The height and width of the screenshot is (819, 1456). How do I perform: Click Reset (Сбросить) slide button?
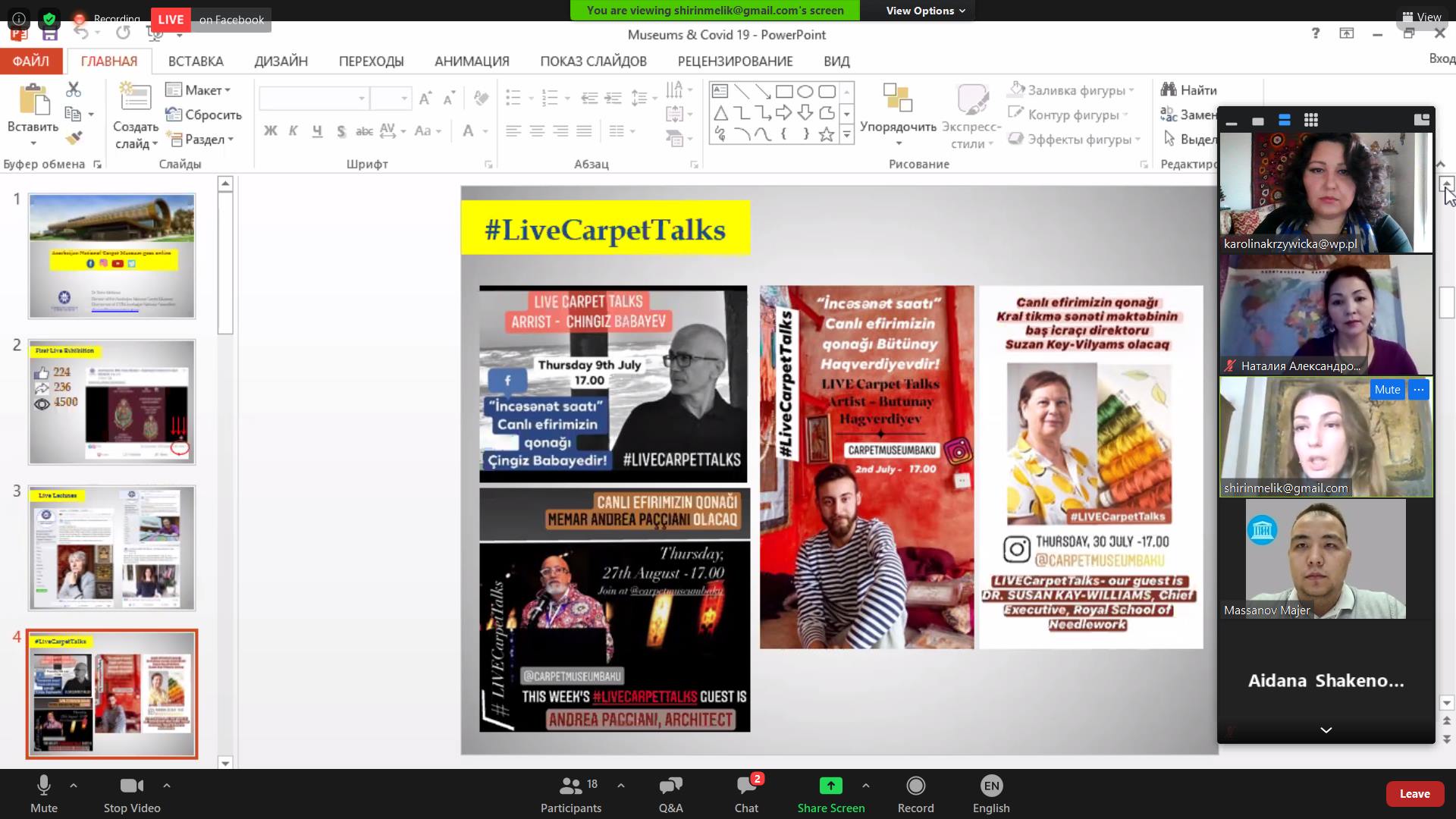pos(204,115)
